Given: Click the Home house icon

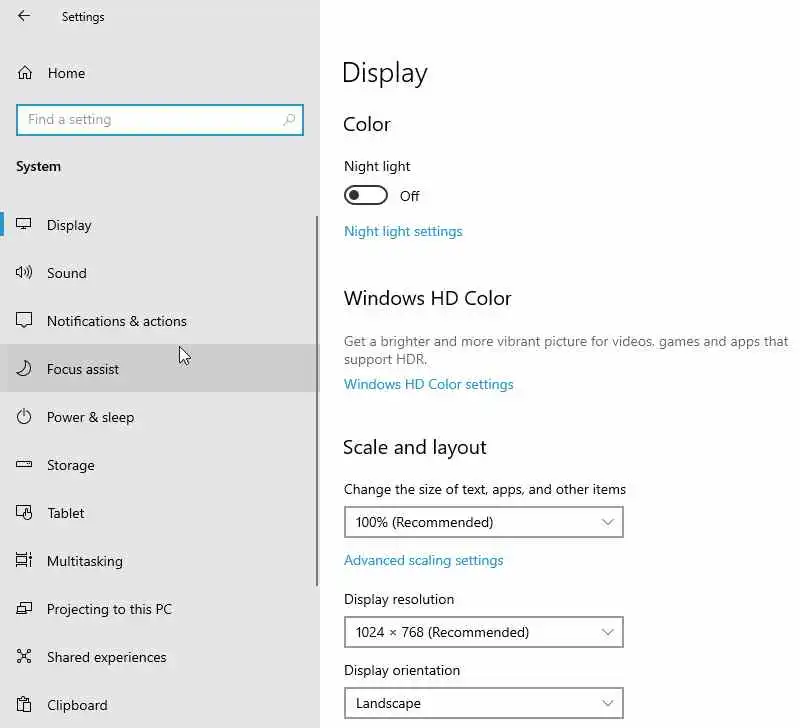Looking at the screenshot, I should coord(24,73).
